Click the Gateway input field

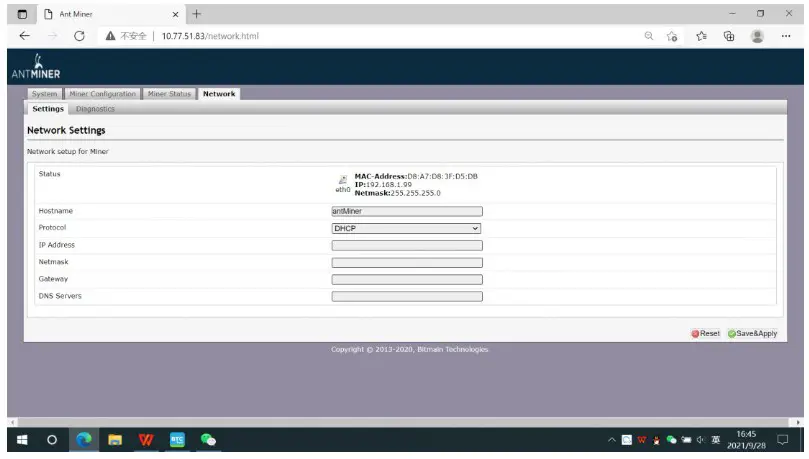407,280
